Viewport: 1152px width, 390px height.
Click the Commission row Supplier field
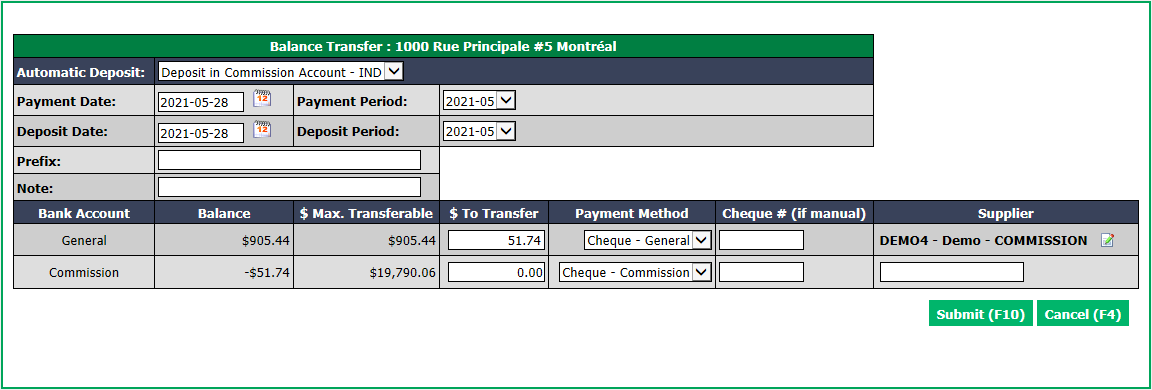click(x=951, y=272)
